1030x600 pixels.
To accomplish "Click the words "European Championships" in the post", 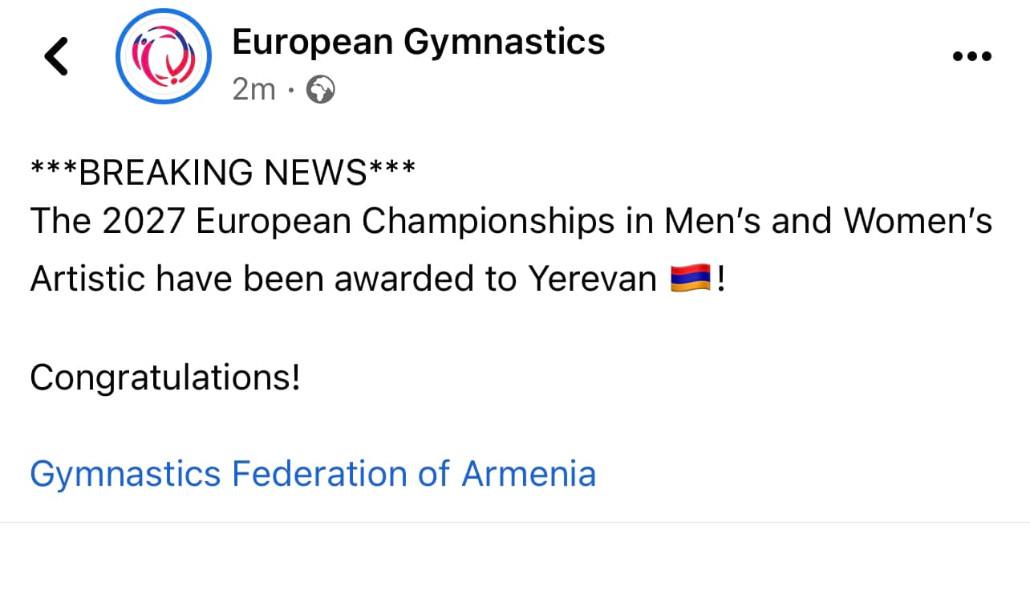I will 406,221.
